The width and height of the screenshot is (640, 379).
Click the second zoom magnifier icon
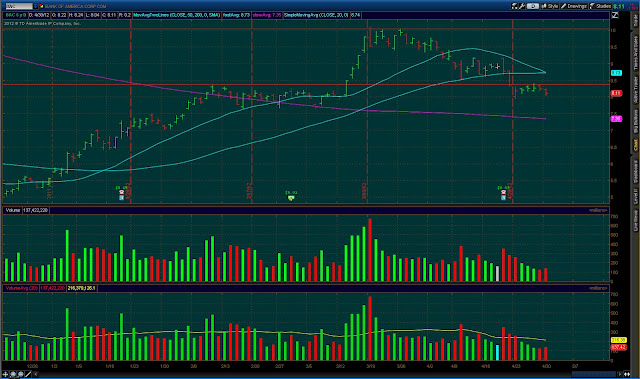(x=20, y=374)
